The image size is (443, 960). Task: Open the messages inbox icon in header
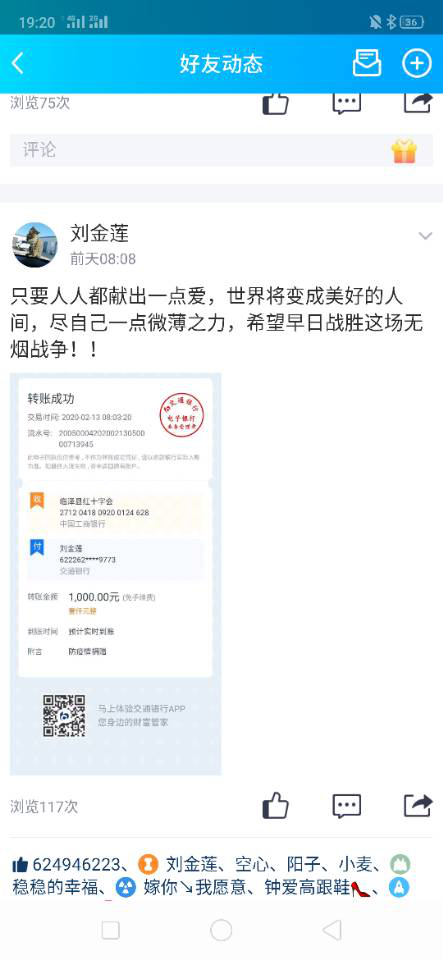click(x=367, y=64)
